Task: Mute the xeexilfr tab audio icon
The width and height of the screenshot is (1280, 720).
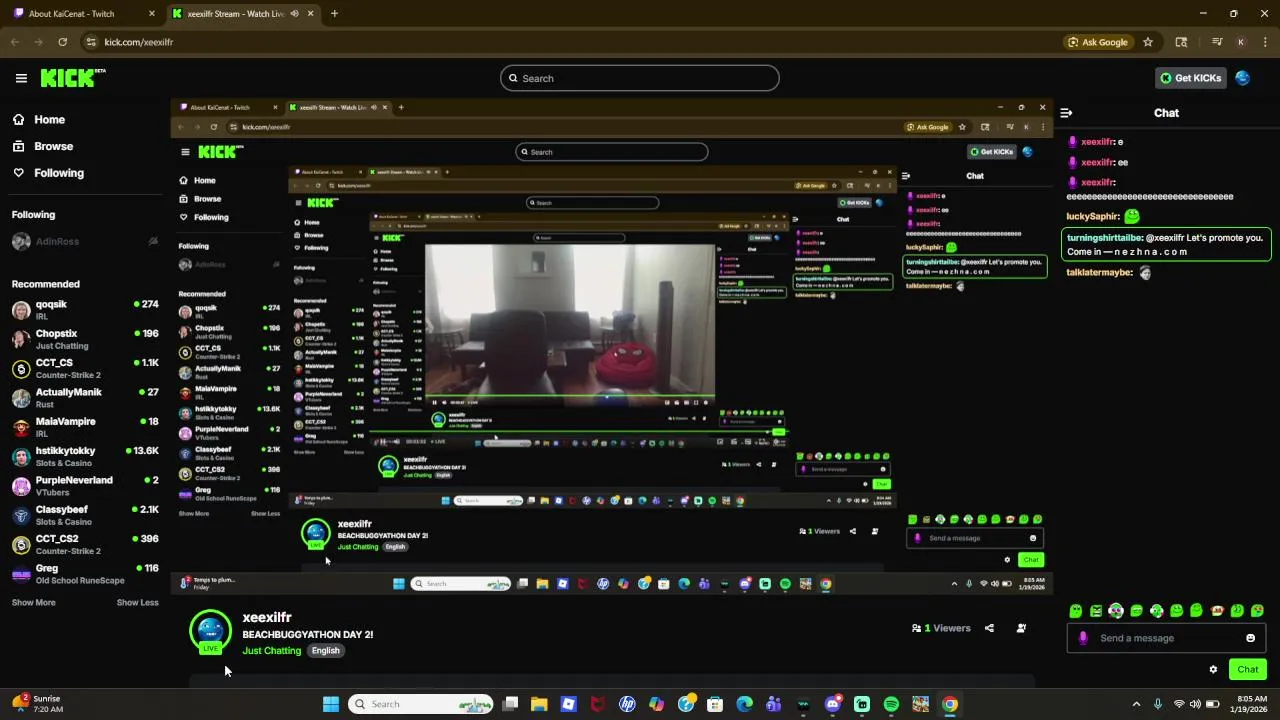Action: tap(294, 14)
